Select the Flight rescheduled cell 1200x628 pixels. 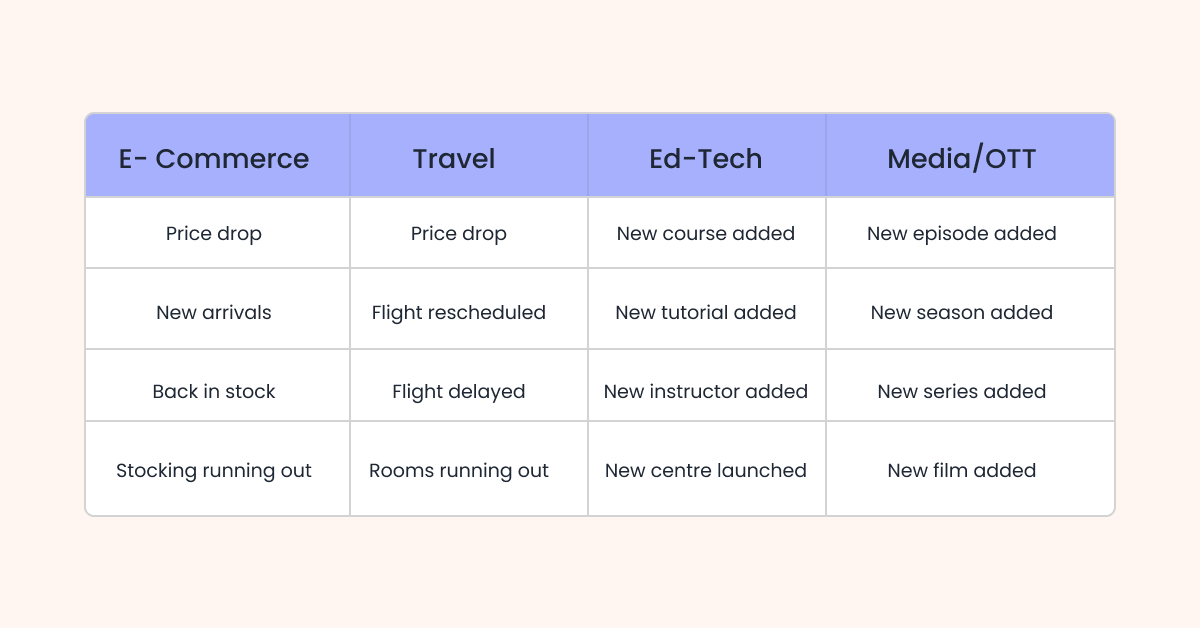pyautogui.click(x=459, y=312)
